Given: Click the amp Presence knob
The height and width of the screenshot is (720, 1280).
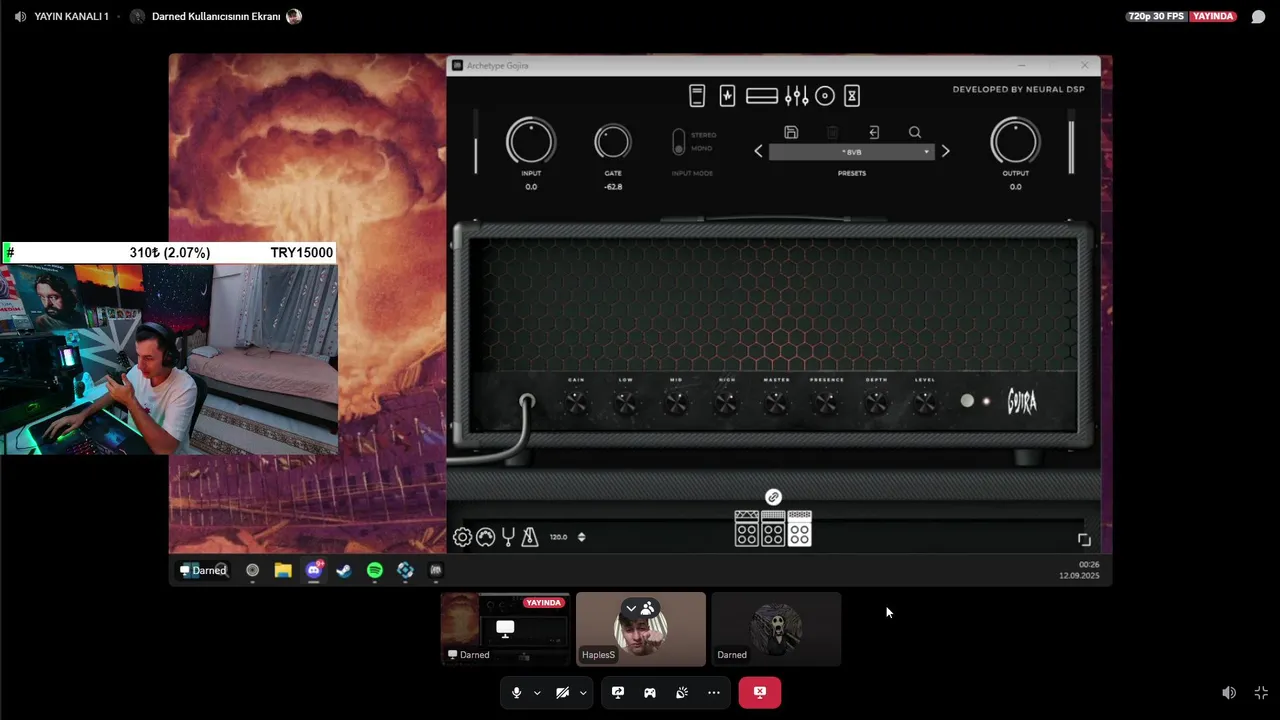Looking at the screenshot, I should [826, 403].
